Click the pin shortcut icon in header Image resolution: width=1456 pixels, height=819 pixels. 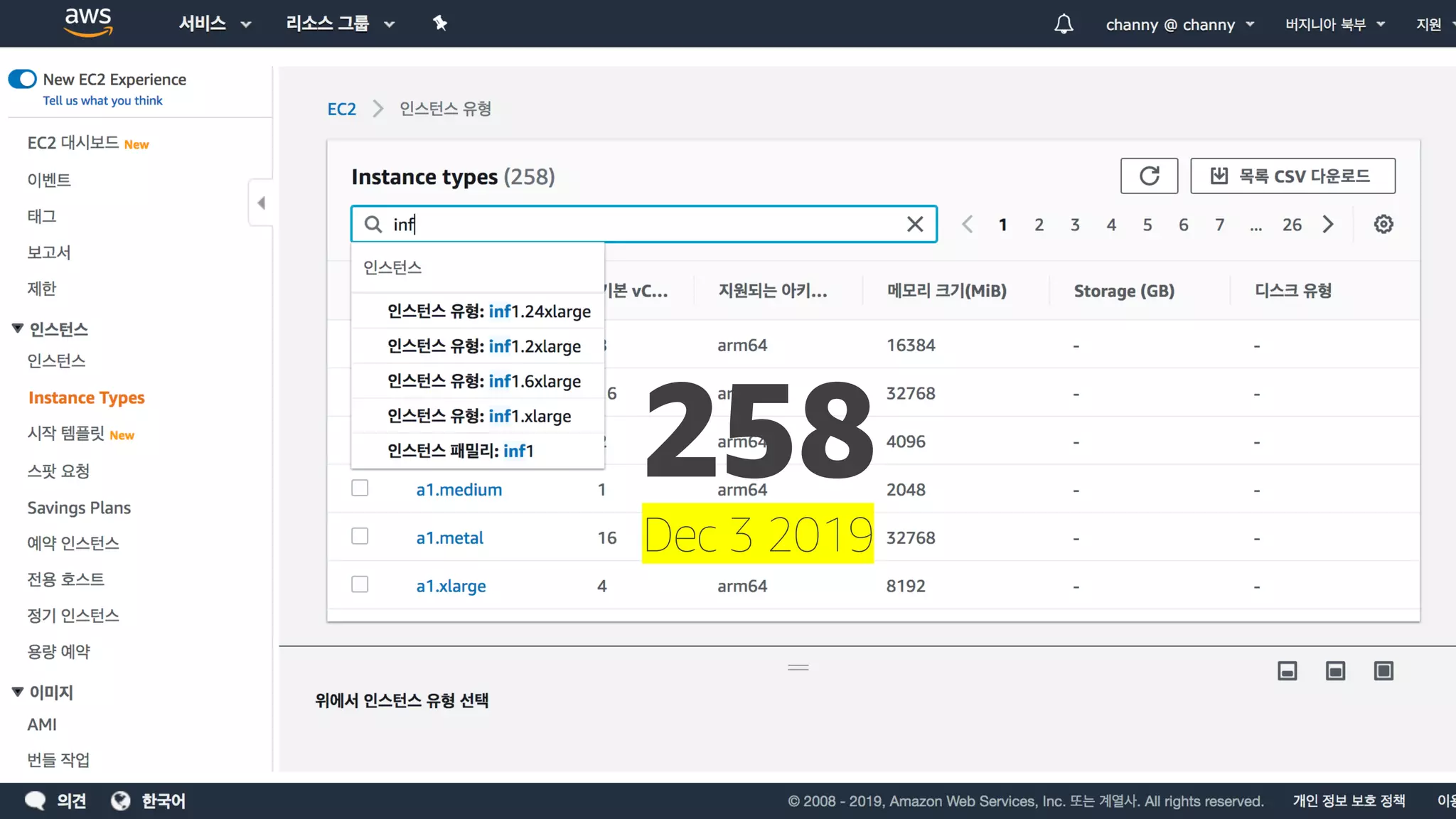[x=440, y=23]
